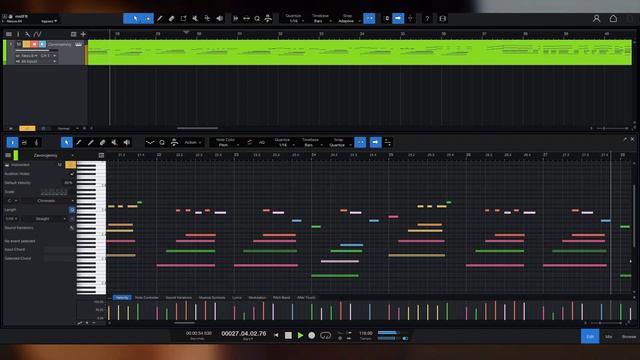Switch to drum editor view icon
The width and height of the screenshot is (640, 360).
click(x=24, y=142)
